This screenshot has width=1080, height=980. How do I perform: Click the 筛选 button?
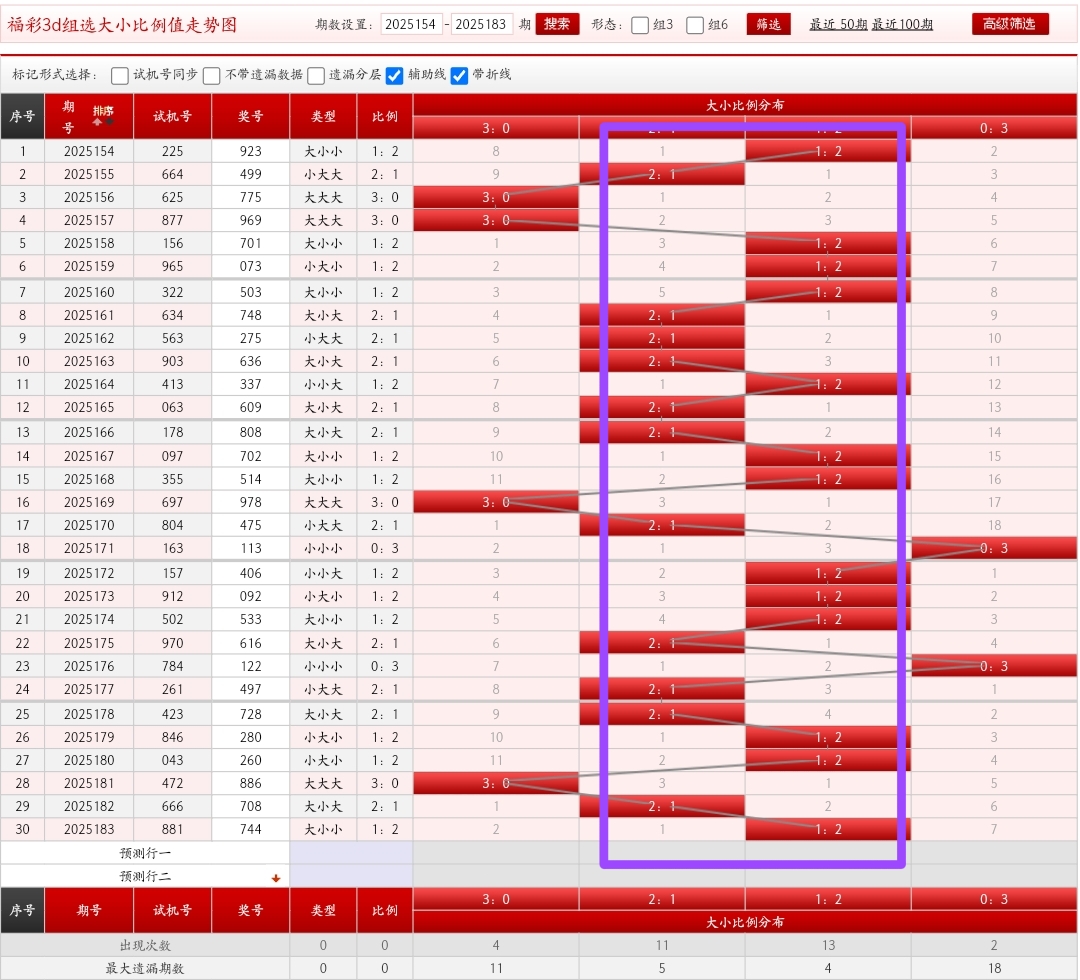768,24
